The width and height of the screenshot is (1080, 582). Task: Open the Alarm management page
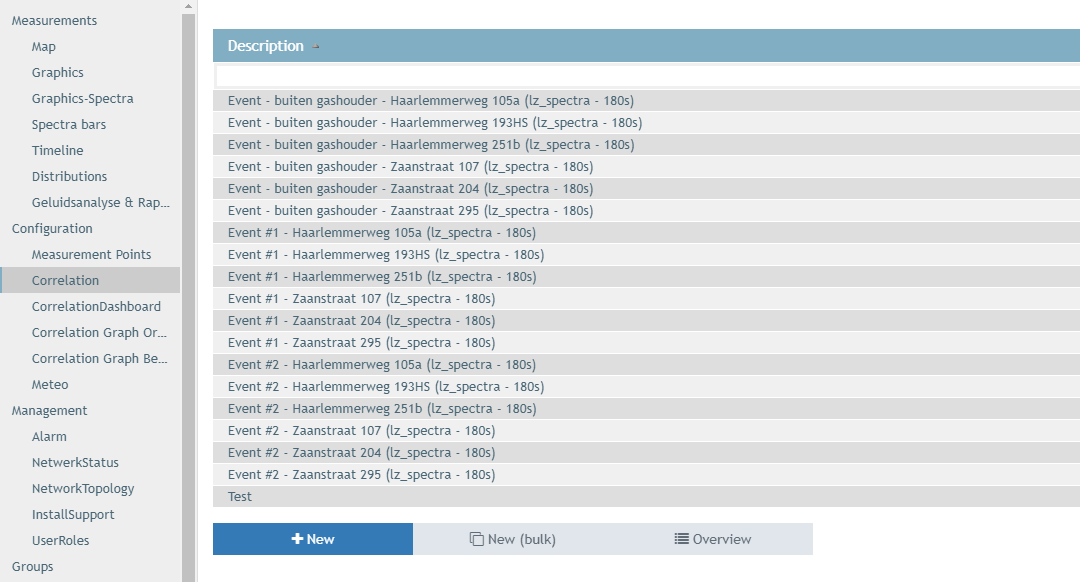49,436
